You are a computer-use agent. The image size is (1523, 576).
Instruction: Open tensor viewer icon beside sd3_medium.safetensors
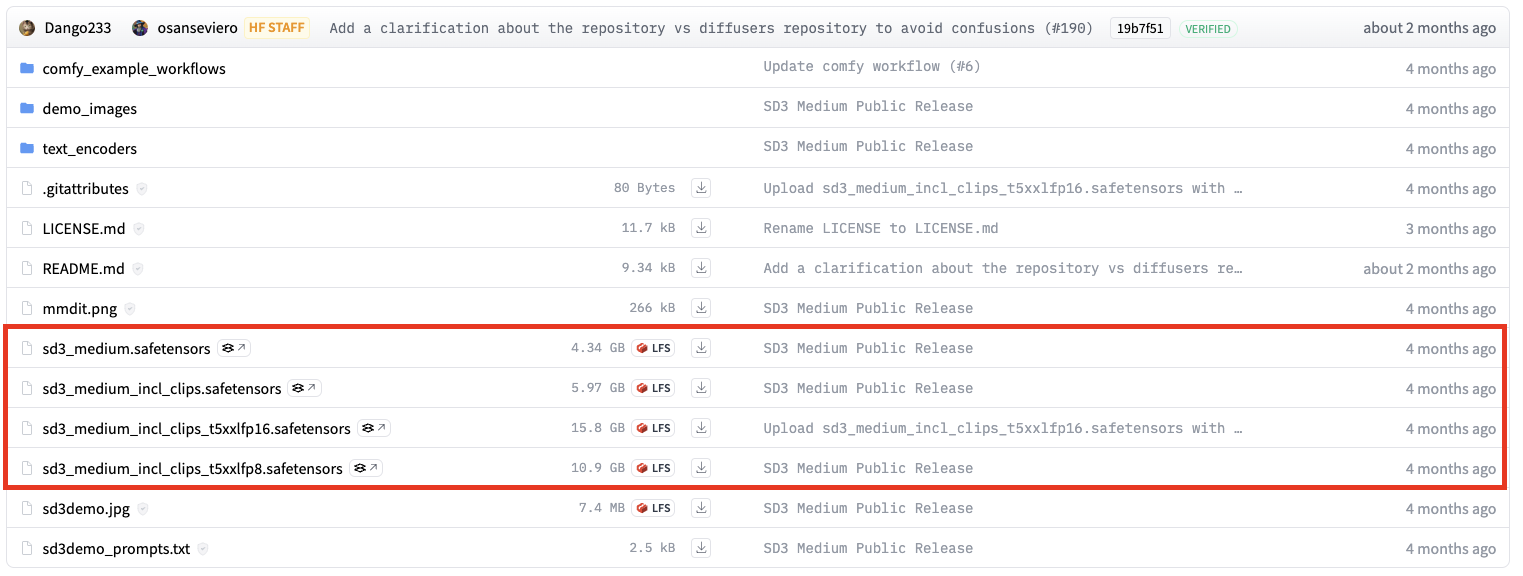point(233,348)
